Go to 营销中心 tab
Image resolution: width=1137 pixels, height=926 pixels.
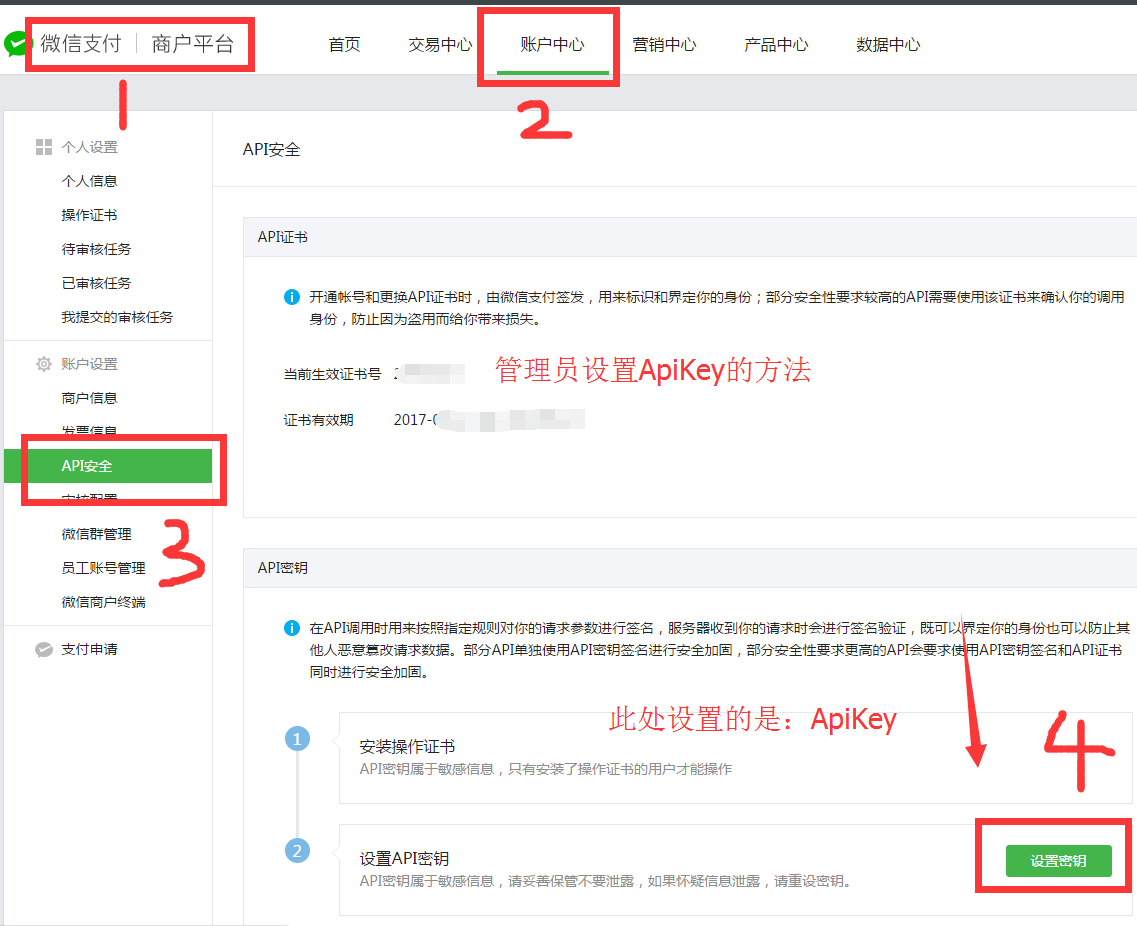pyautogui.click(x=664, y=44)
